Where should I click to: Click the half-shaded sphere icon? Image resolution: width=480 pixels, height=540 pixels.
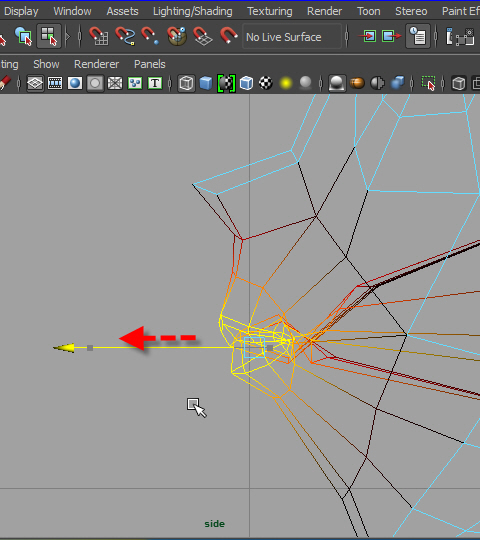tap(377, 83)
